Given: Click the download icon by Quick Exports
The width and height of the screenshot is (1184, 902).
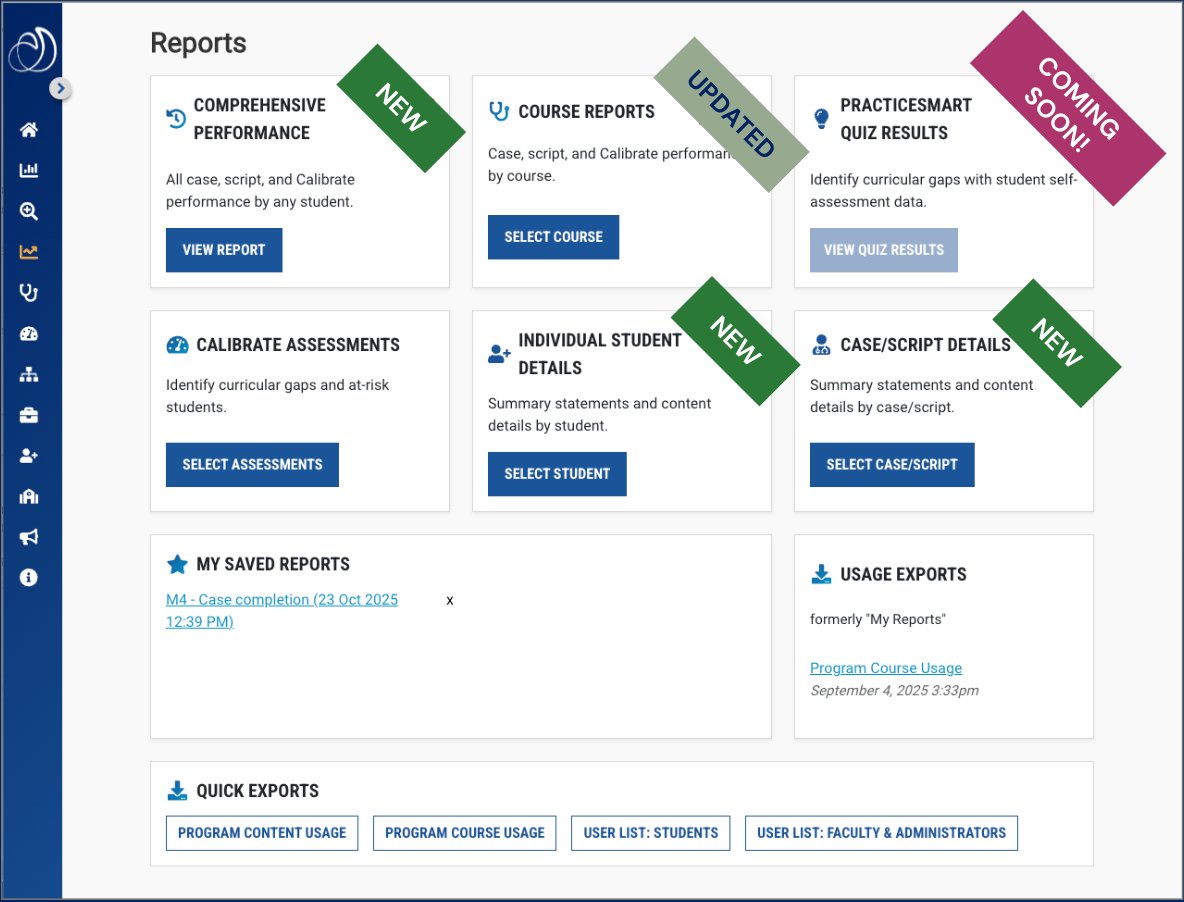Looking at the screenshot, I should click(x=177, y=790).
